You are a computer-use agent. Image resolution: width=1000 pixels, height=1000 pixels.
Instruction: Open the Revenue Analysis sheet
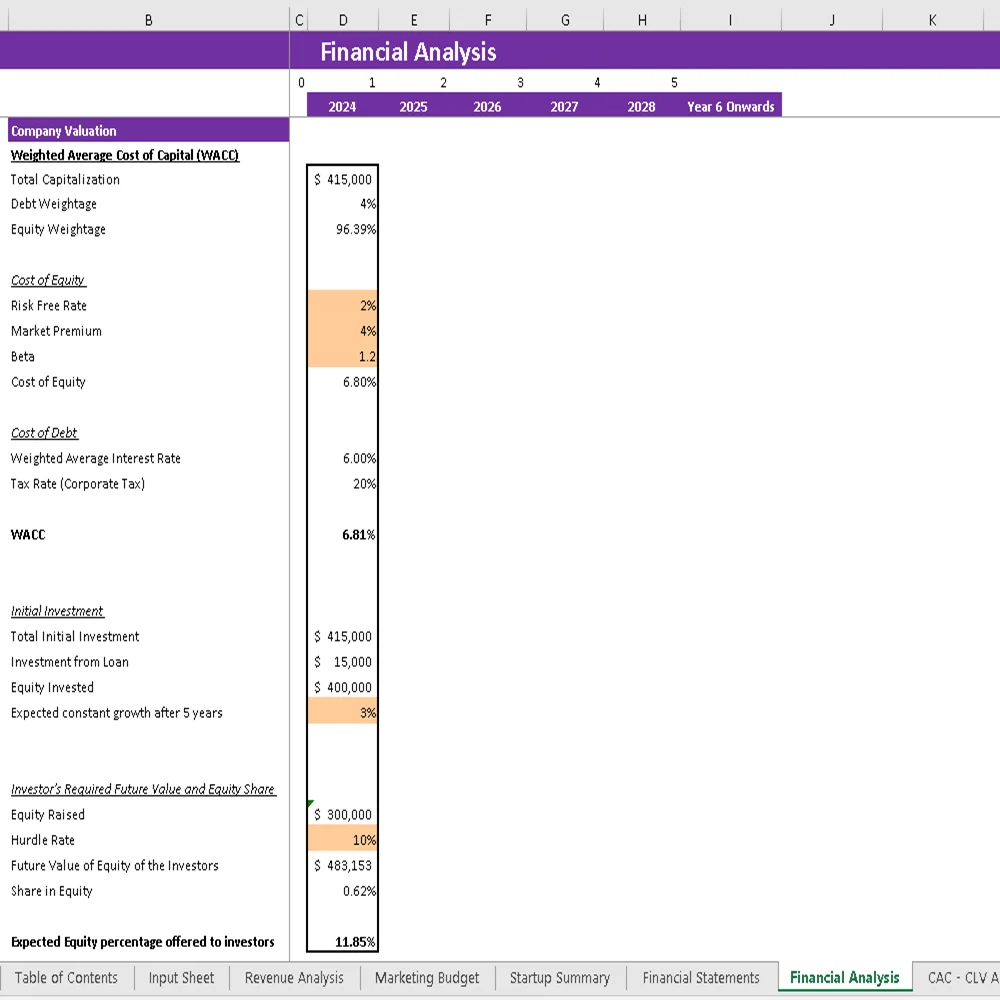[x=293, y=978]
